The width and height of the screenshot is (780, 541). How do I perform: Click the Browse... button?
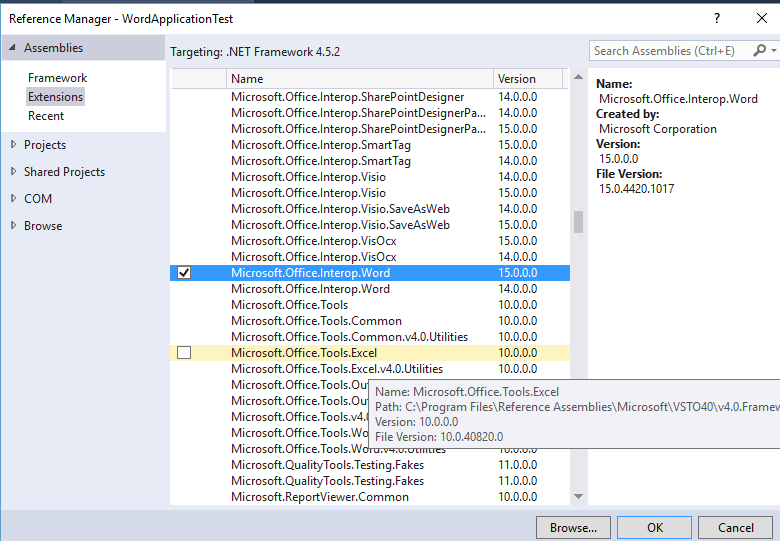pyautogui.click(x=573, y=528)
